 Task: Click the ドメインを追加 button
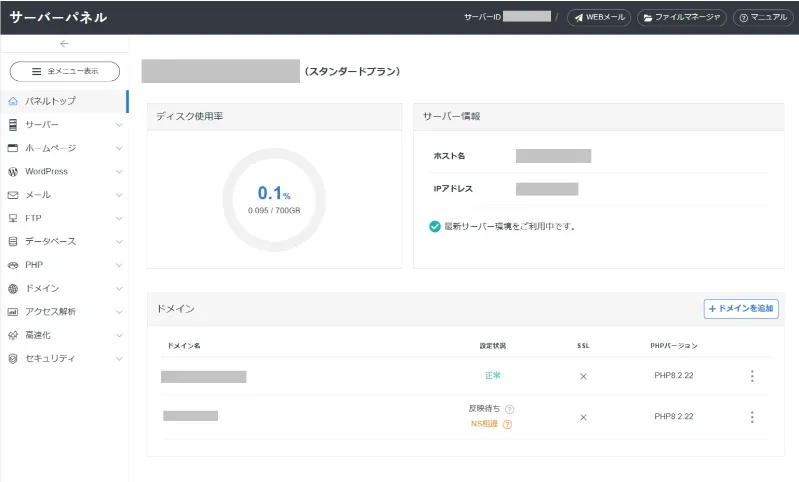point(741,309)
